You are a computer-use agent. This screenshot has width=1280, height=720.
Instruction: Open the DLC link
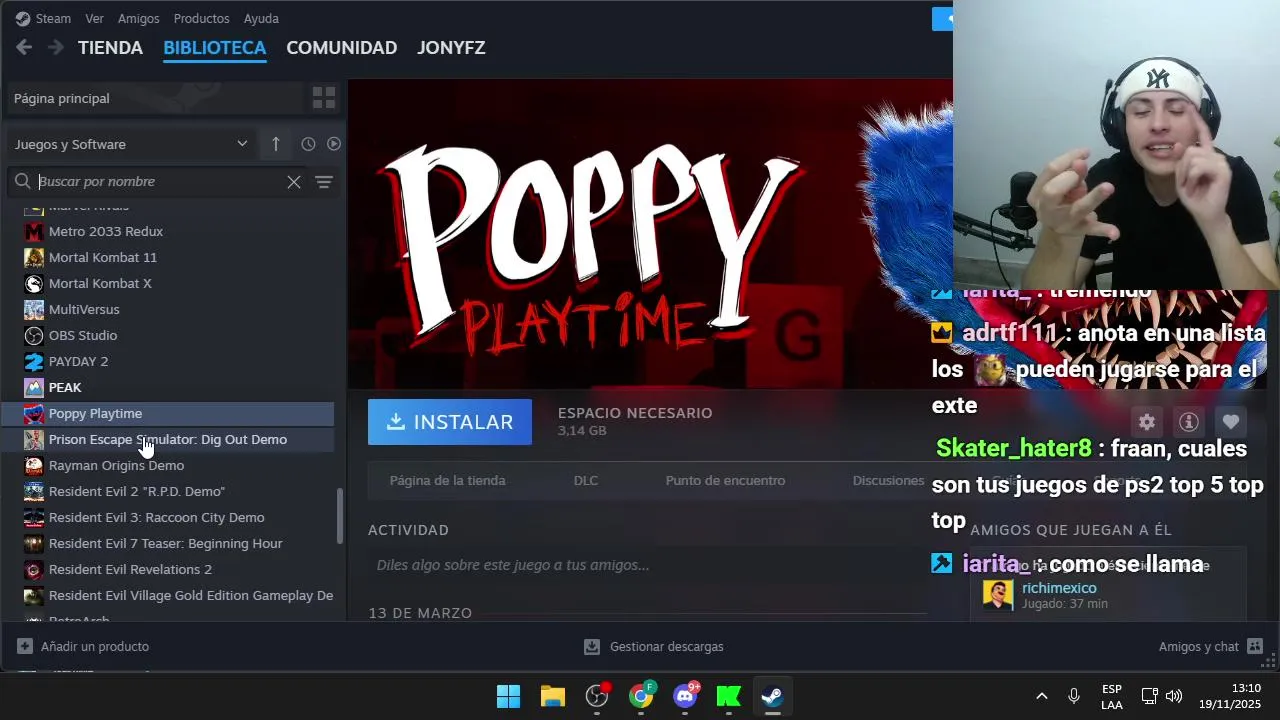586,480
